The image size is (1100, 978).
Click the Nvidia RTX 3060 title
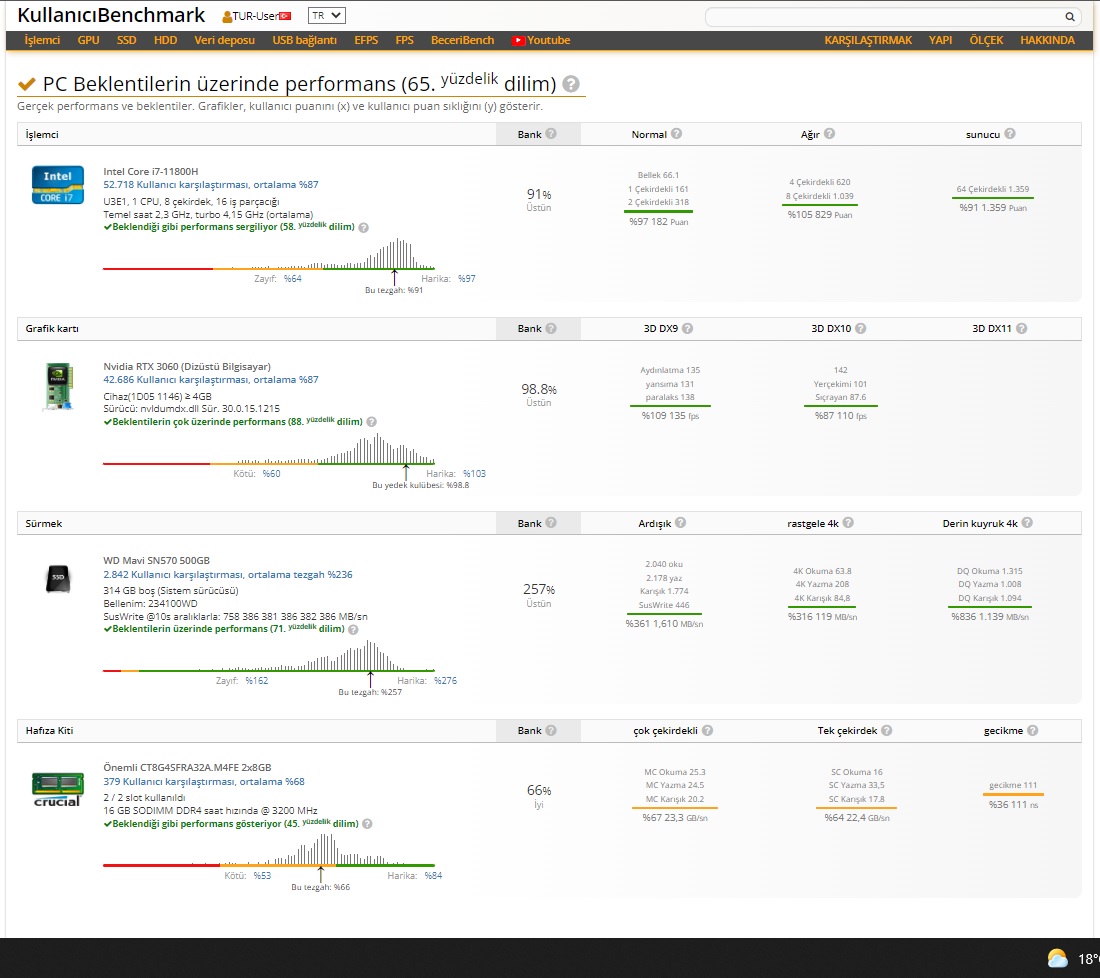tap(187, 366)
